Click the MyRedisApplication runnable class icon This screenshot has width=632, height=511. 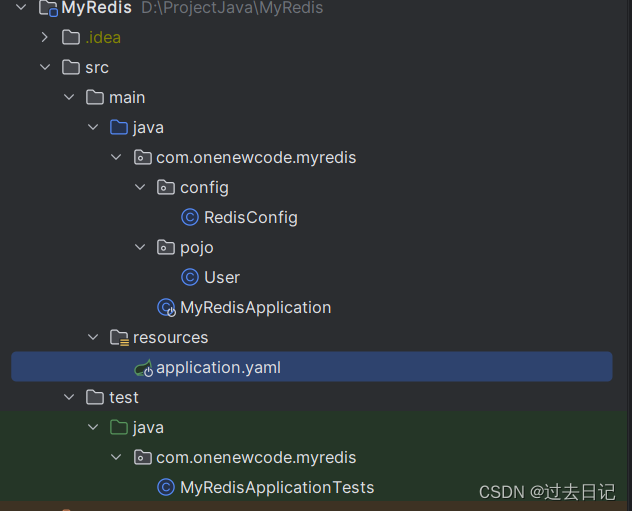(x=166, y=307)
